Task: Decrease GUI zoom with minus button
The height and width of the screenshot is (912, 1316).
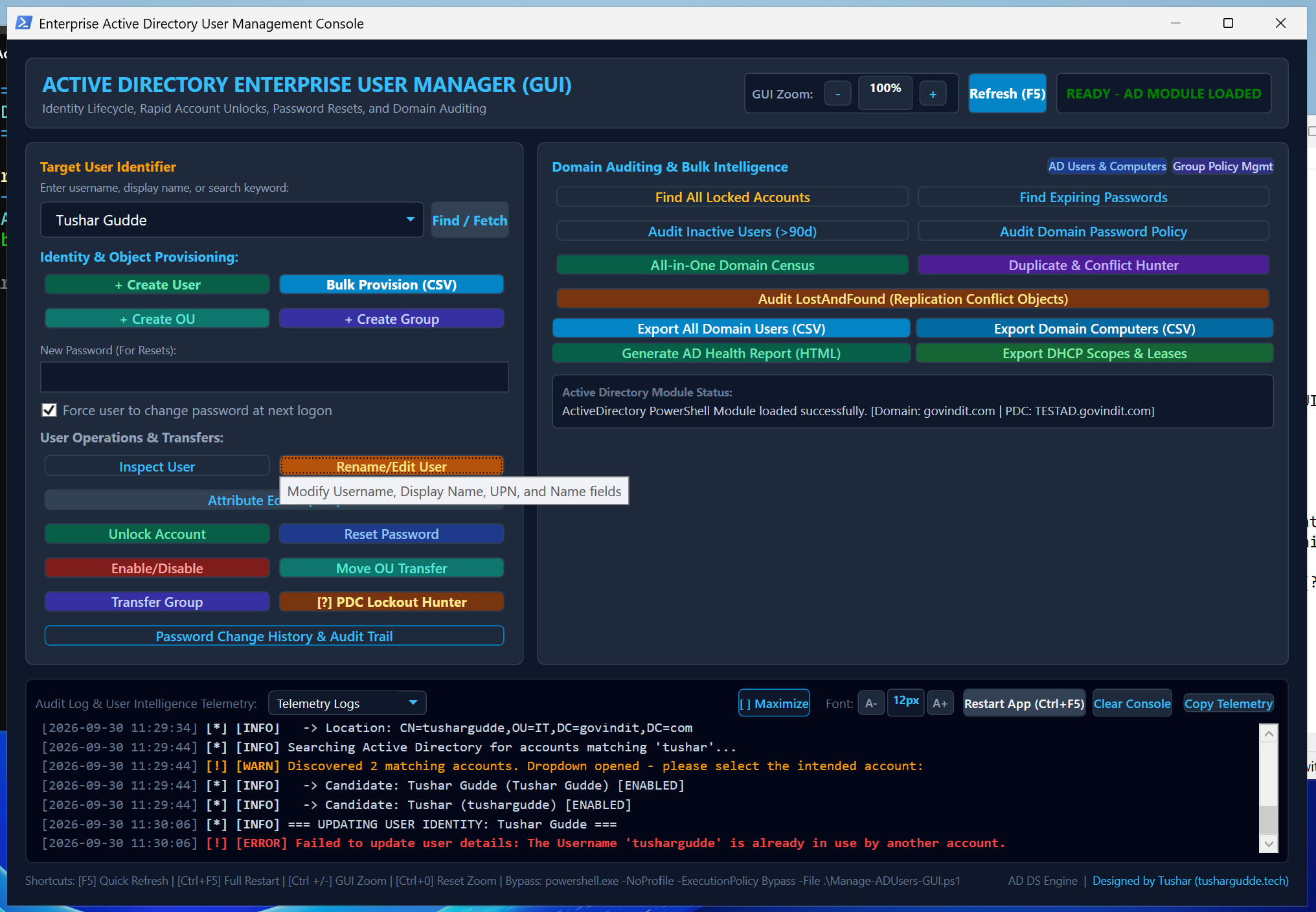Action: pyautogui.click(x=837, y=94)
